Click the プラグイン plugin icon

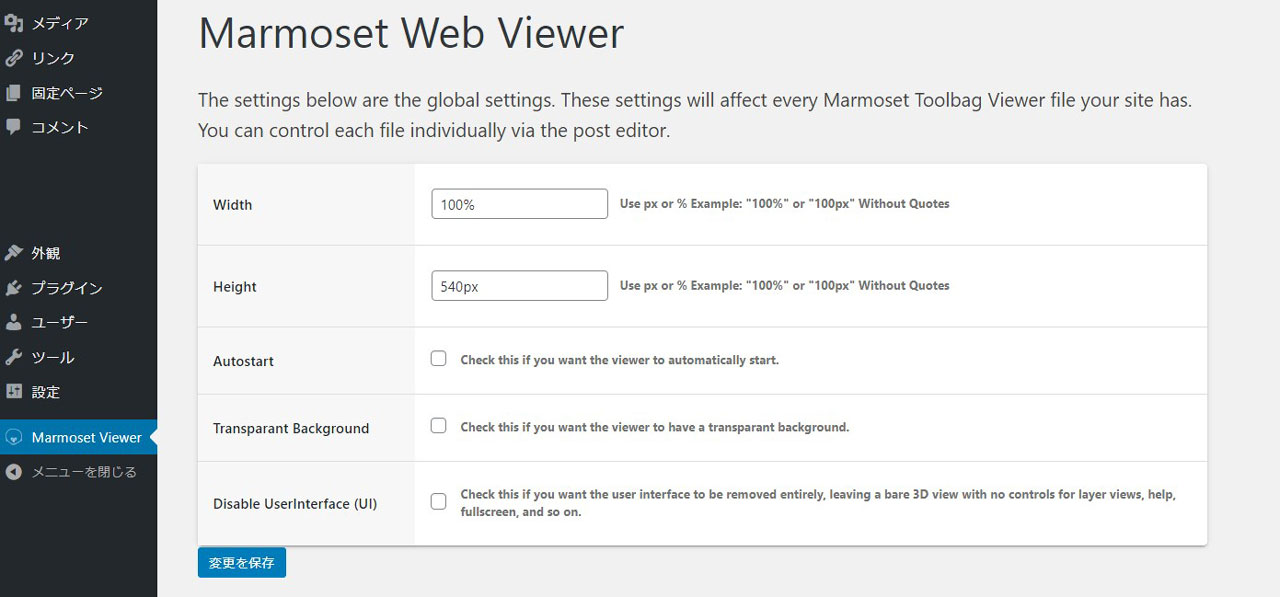click(x=12, y=287)
